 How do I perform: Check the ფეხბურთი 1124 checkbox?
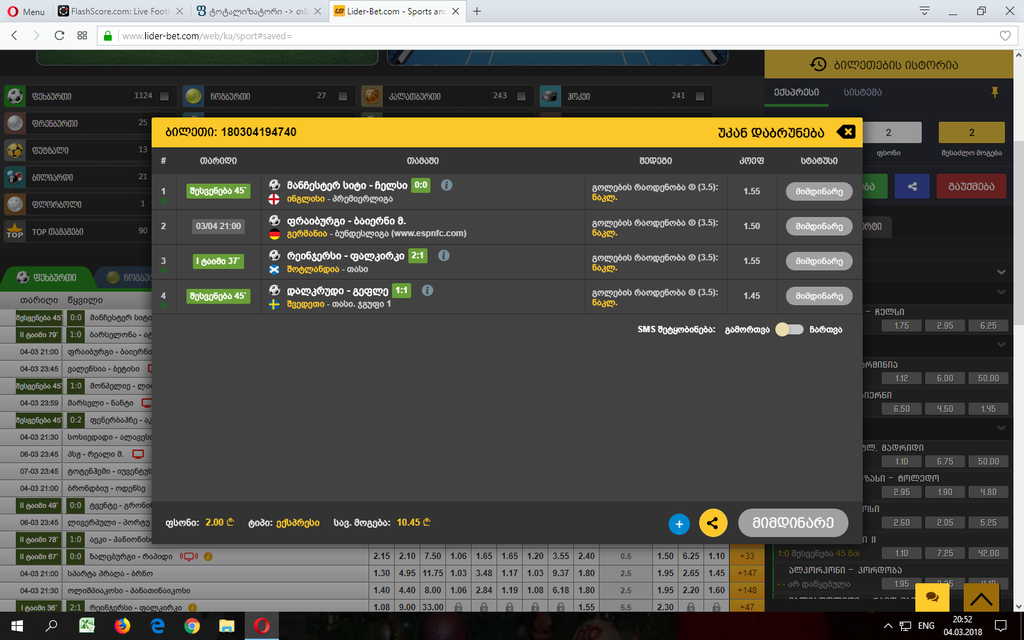pyautogui.click(x=165, y=96)
